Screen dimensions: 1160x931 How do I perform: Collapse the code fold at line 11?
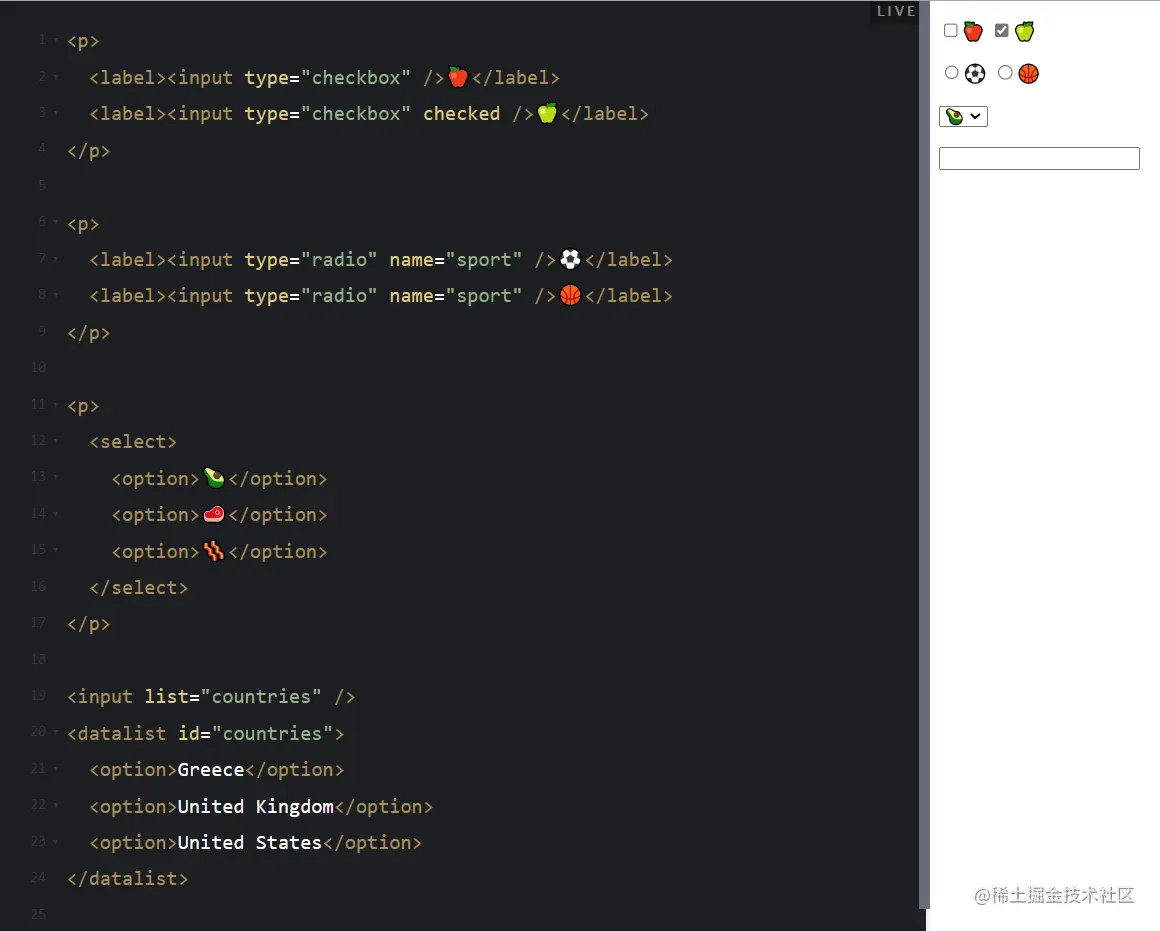55,405
